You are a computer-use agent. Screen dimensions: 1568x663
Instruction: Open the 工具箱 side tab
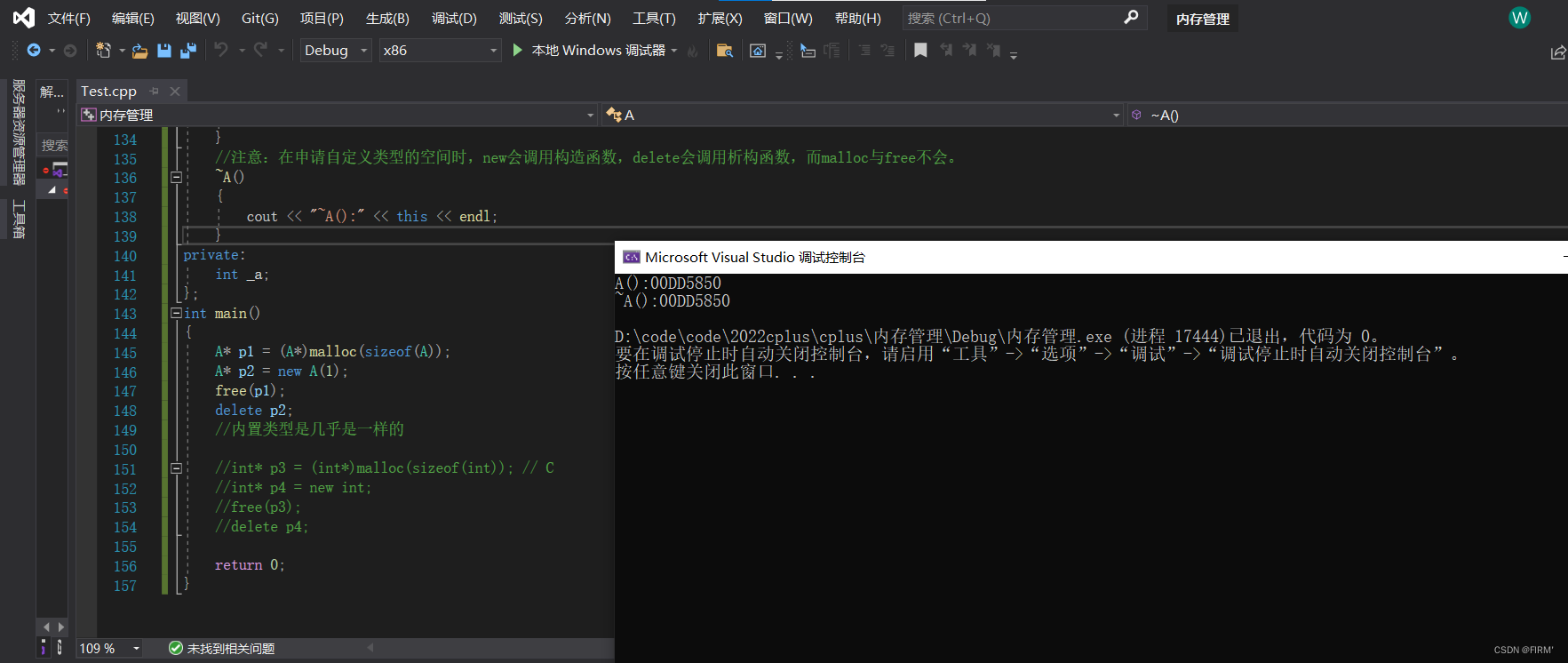click(x=18, y=220)
